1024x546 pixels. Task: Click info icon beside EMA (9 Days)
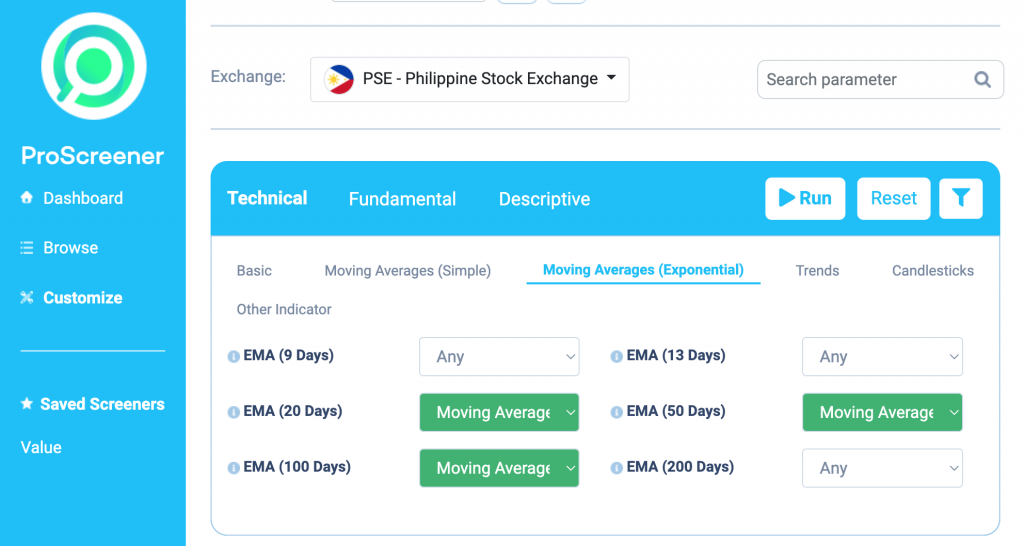point(233,356)
